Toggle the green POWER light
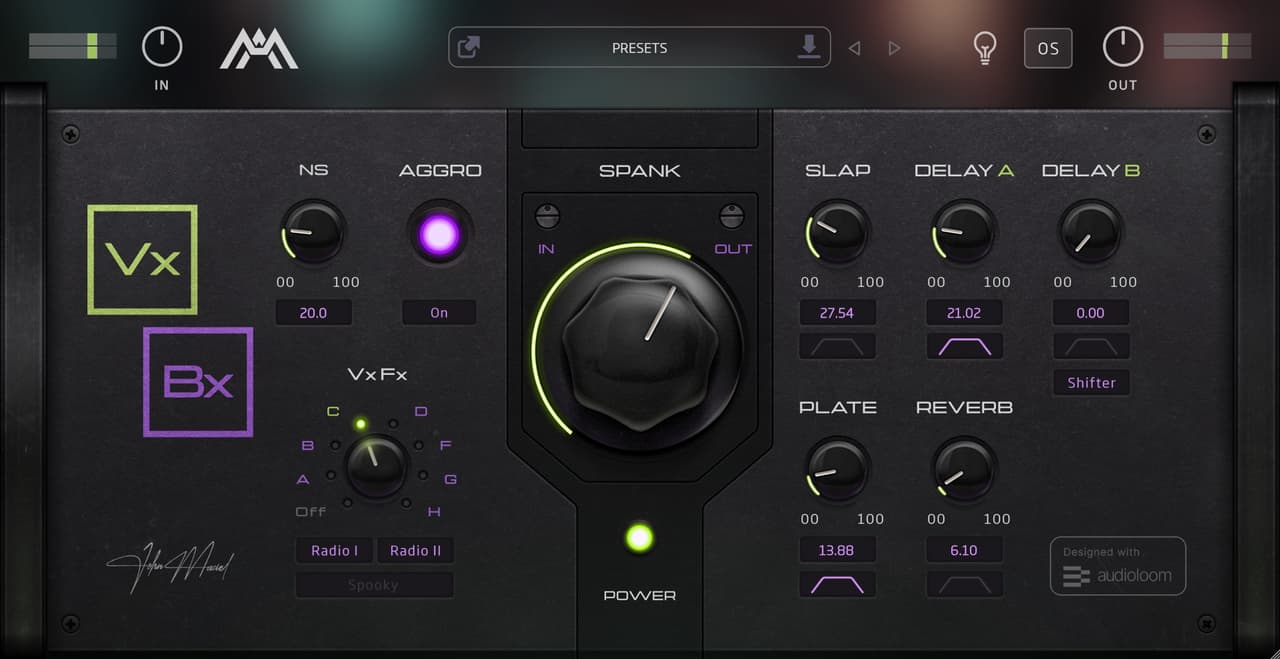 (x=639, y=538)
